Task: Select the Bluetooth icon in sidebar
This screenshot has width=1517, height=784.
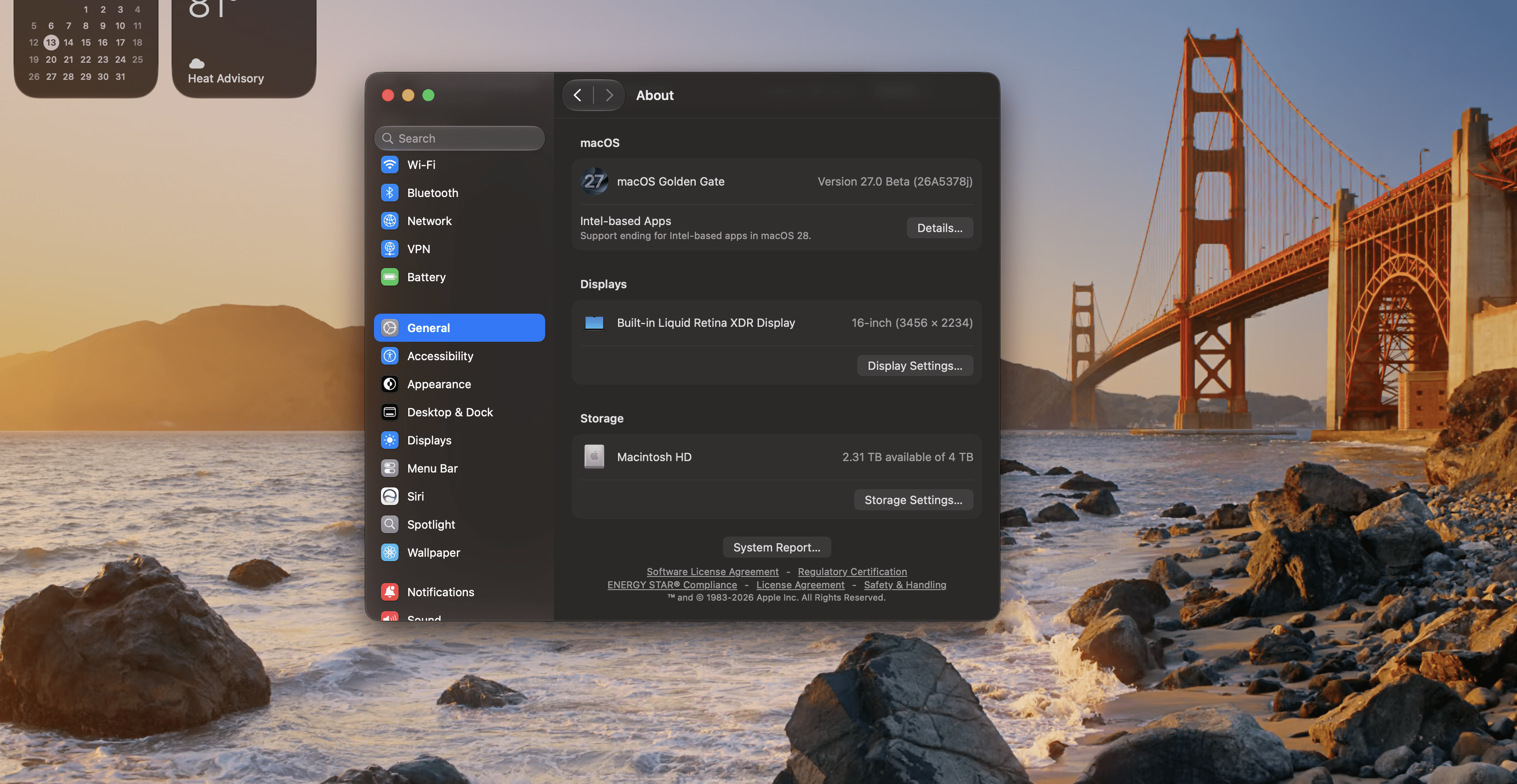Action: click(x=389, y=193)
